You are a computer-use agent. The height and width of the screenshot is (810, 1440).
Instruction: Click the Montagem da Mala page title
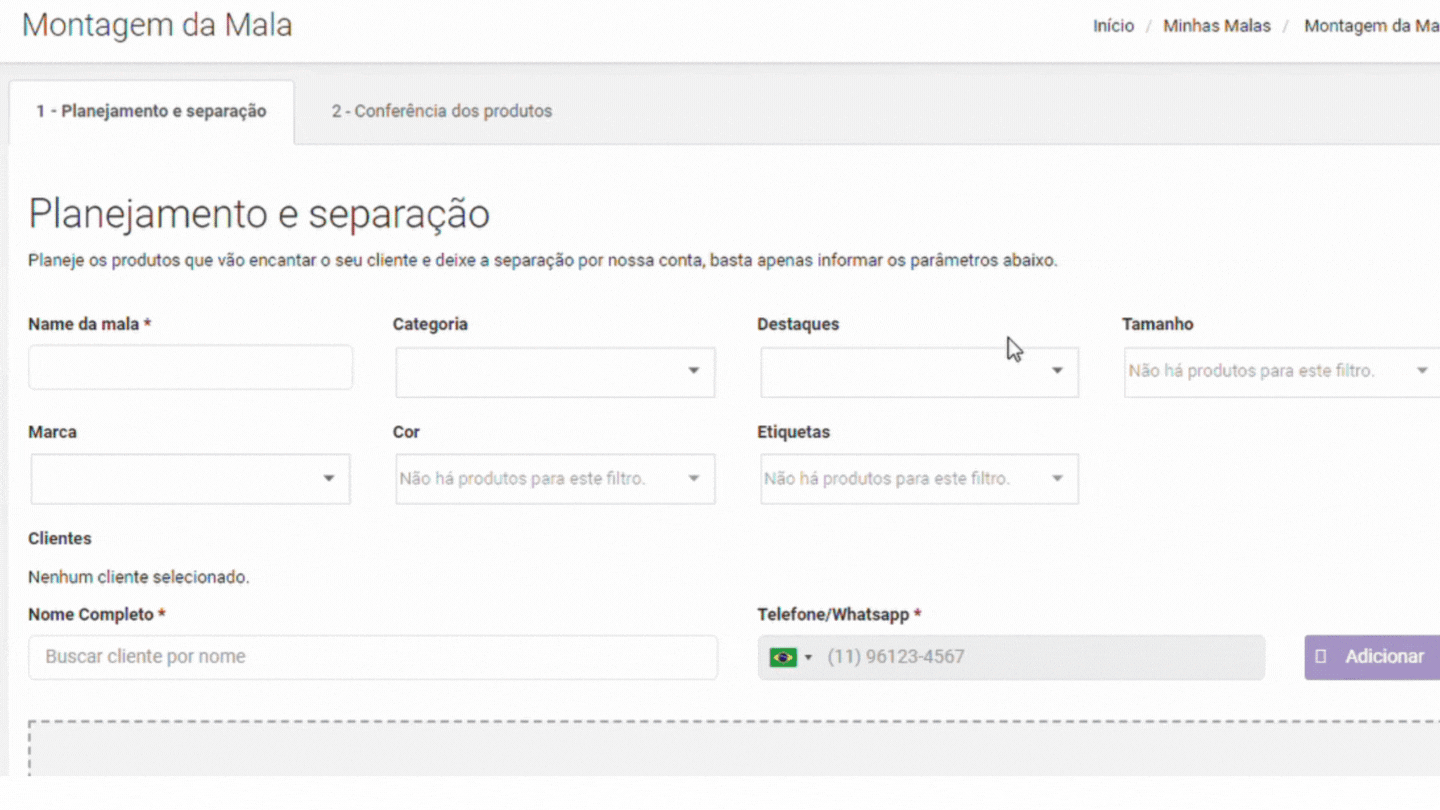(157, 25)
